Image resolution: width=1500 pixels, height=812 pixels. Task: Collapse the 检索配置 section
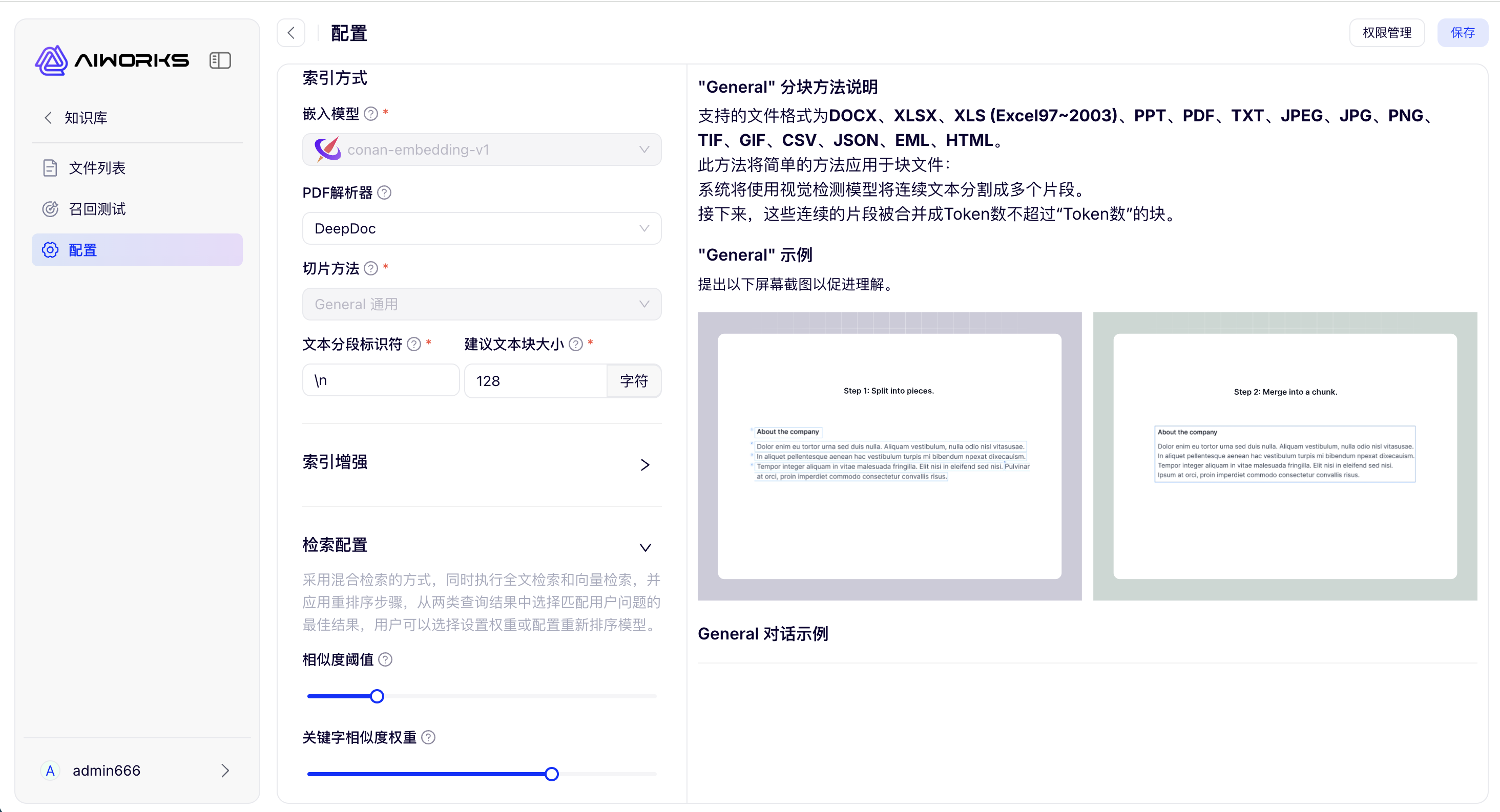pos(644,547)
